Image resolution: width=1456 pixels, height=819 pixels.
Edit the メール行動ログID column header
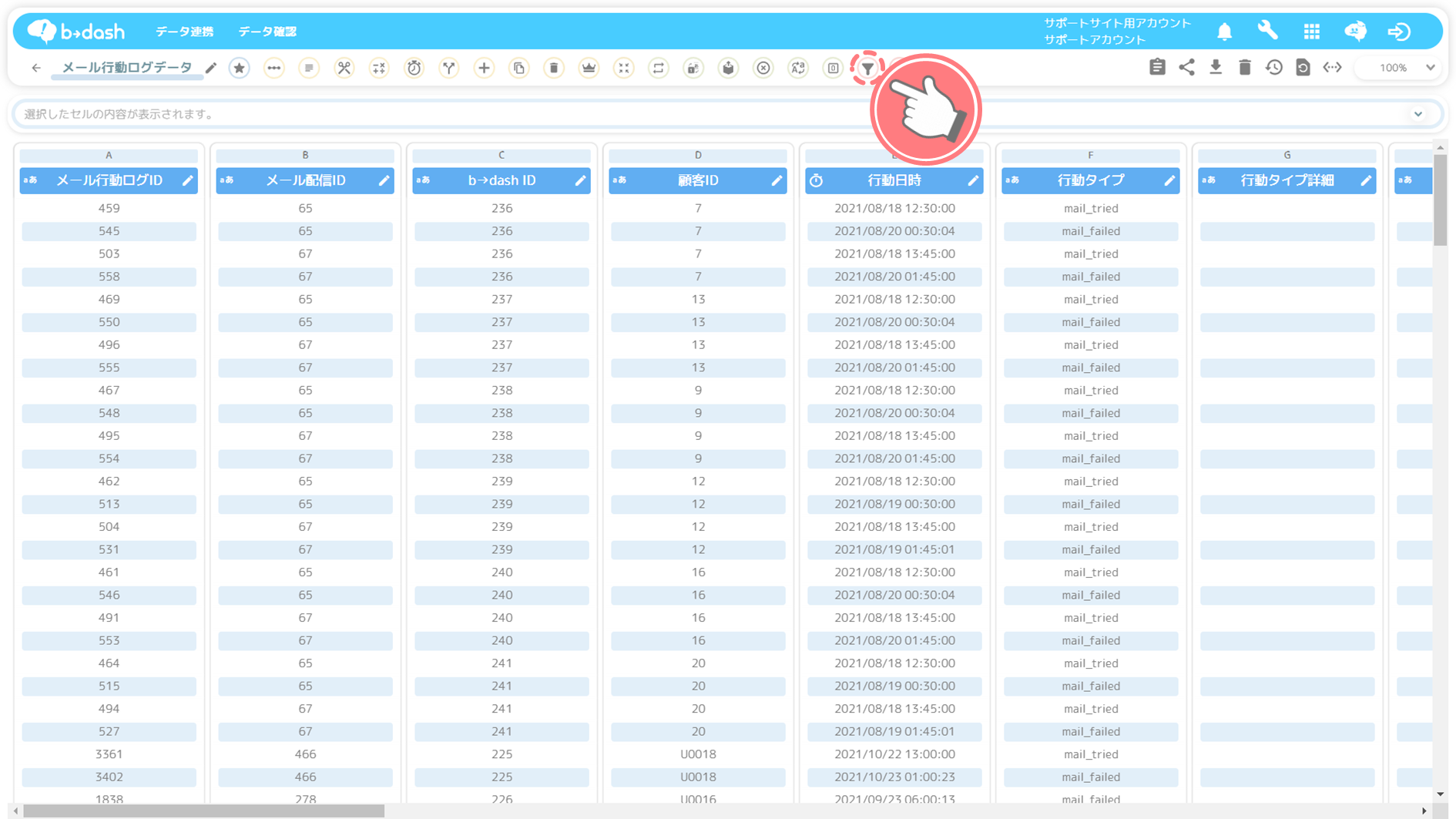pos(188,180)
